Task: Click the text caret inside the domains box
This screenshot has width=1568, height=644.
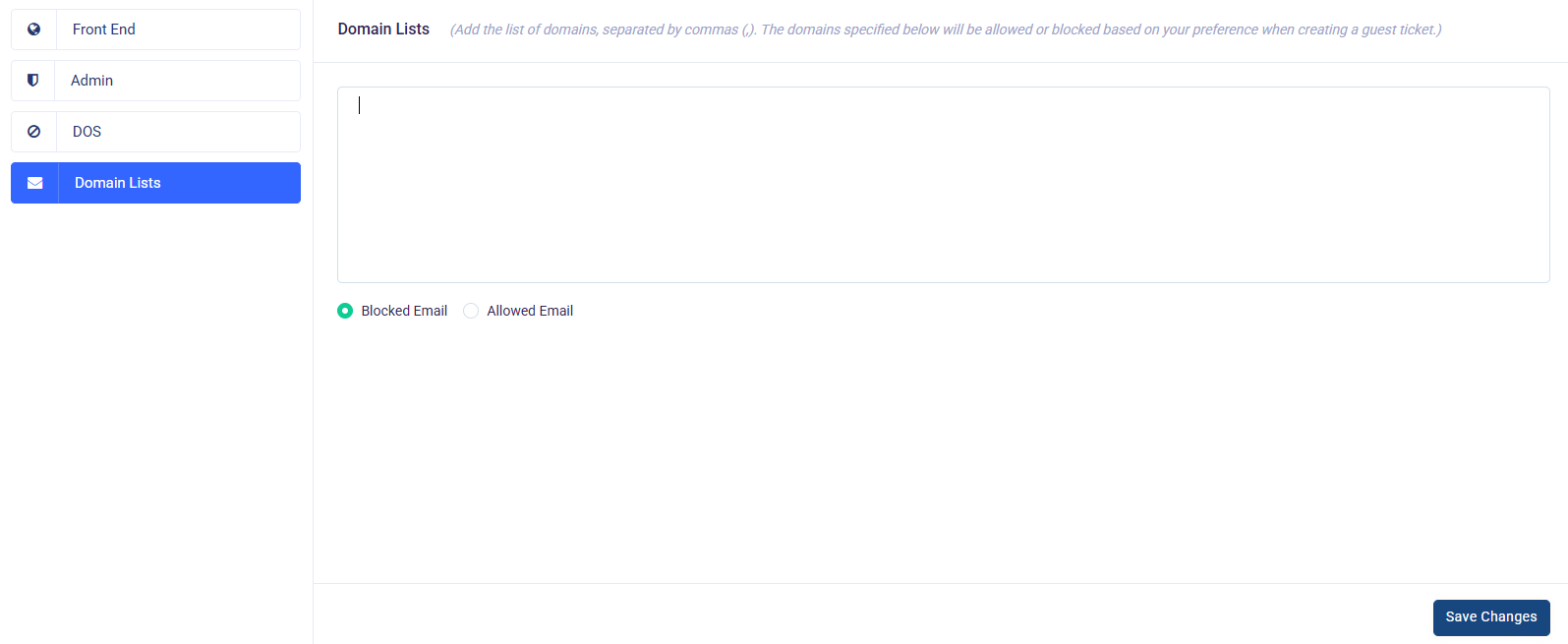Action: [360, 105]
